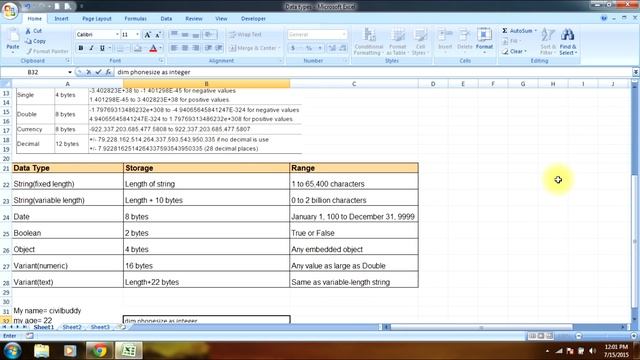Screen dimensions: 640x360
Task: Align text left
Action: tap(174, 48)
